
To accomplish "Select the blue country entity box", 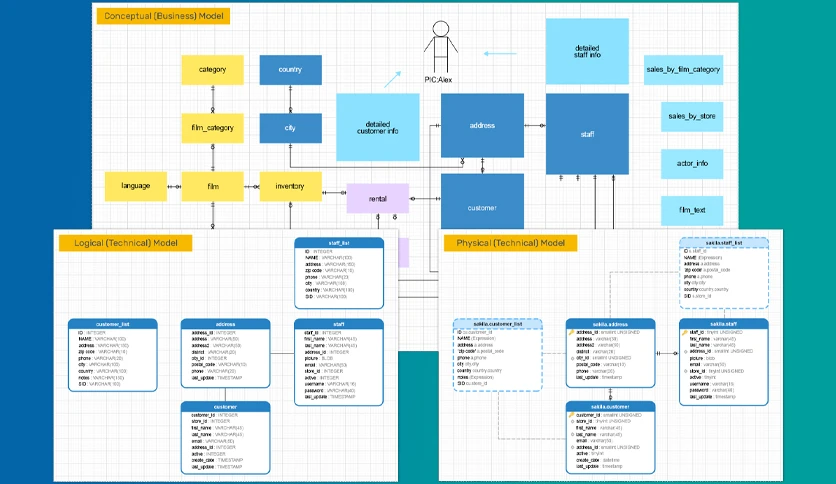I will click(x=291, y=70).
